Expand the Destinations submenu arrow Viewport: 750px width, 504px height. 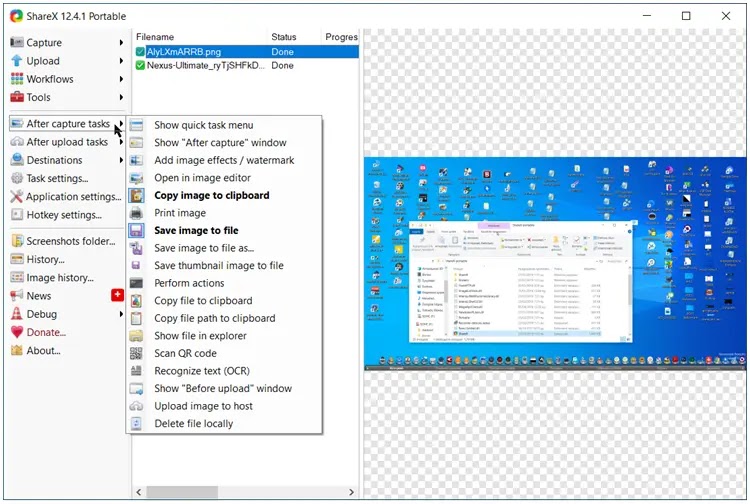[121, 160]
